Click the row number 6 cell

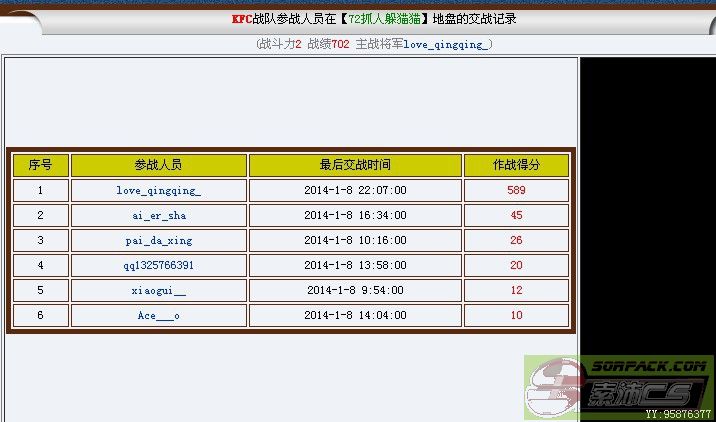click(x=40, y=315)
